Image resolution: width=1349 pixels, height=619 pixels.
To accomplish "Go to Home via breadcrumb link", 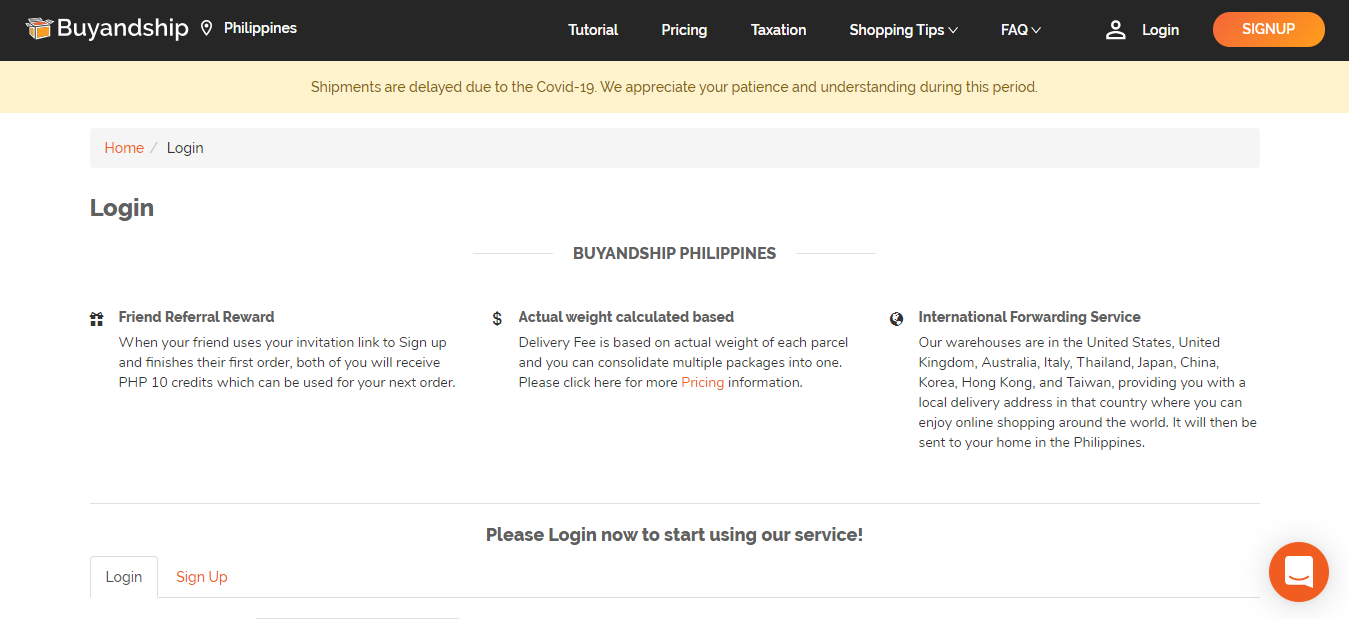I will (124, 148).
